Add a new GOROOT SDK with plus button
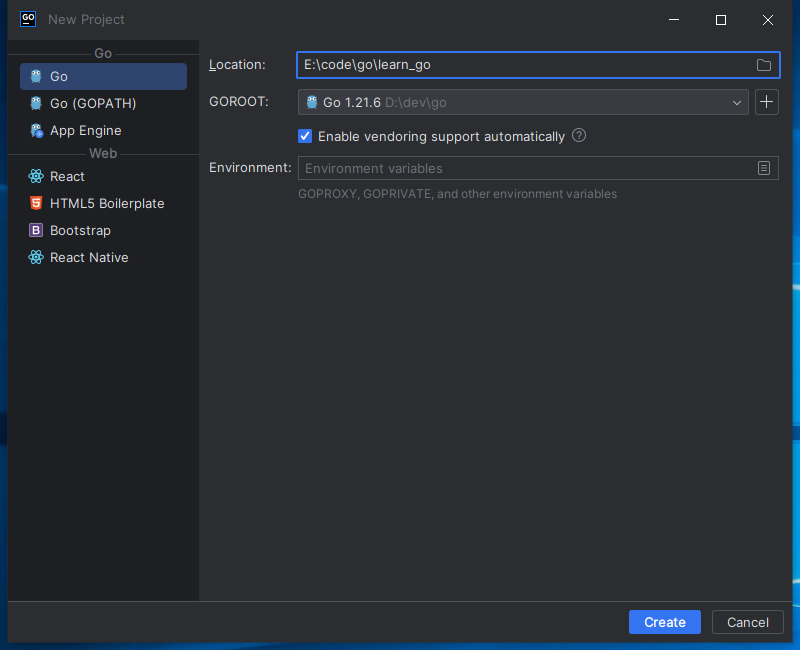The image size is (800, 650). click(x=766, y=102)
